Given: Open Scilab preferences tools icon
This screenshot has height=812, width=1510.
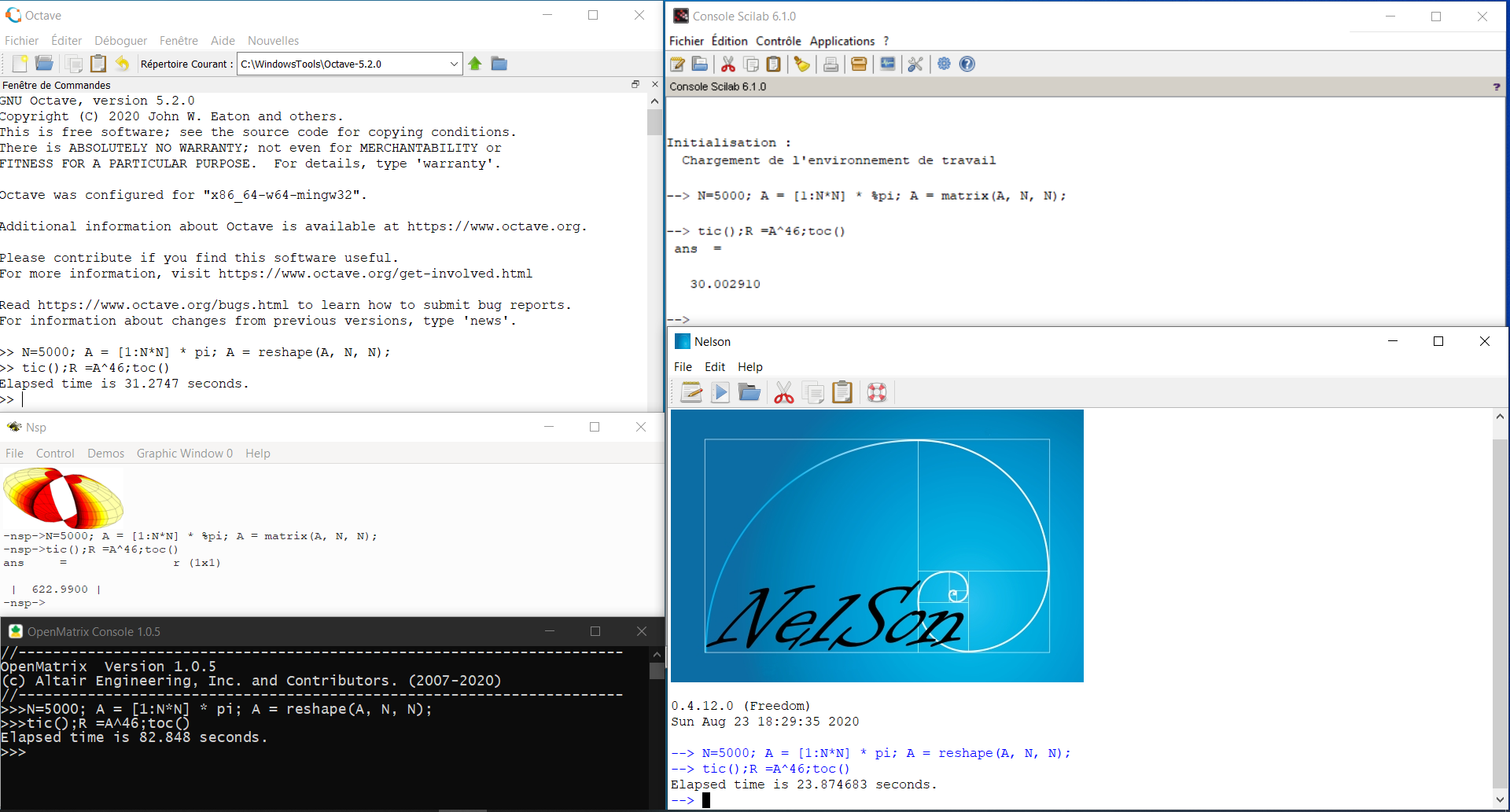Looking at the screenshot, I should pos(915,64).
